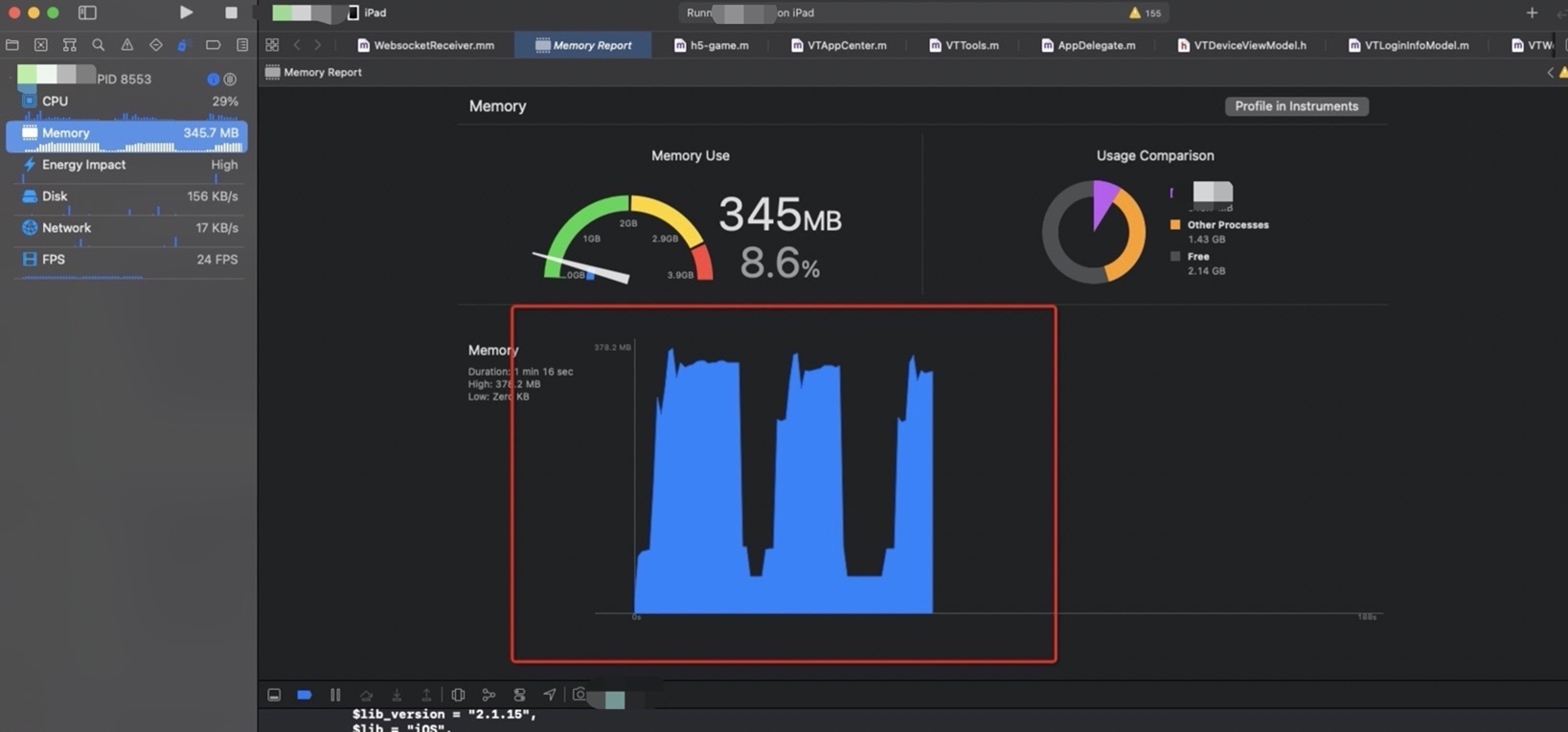Run the app with the Play button
This screenshot has height=732, width=1568.
click(x=186, y=12)
